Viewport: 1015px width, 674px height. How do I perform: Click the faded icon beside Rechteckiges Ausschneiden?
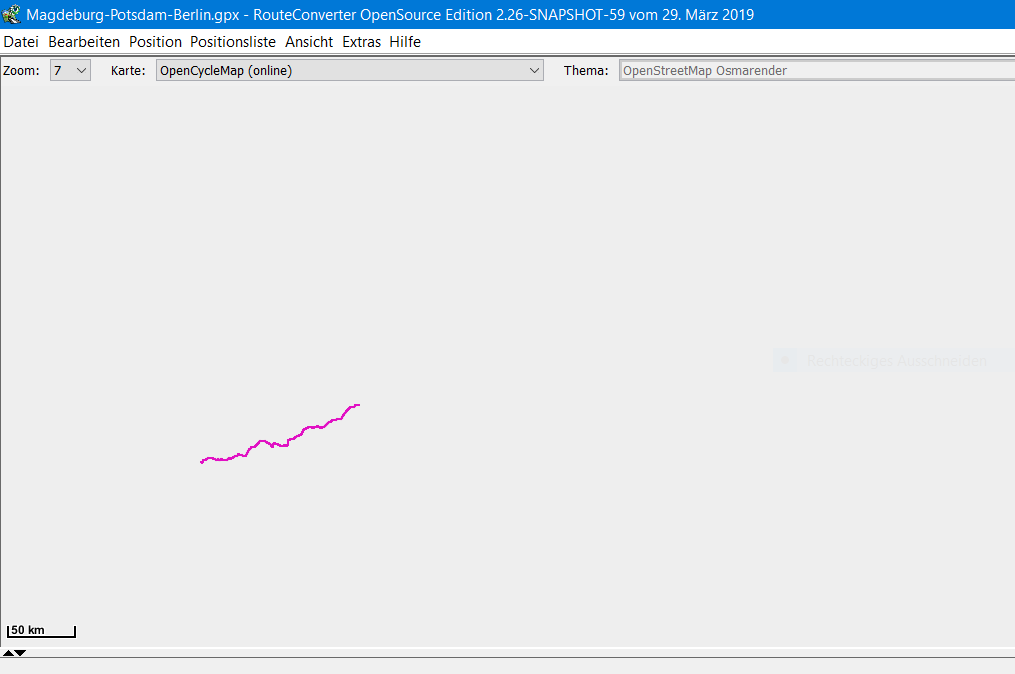click(x=785, y=361)
